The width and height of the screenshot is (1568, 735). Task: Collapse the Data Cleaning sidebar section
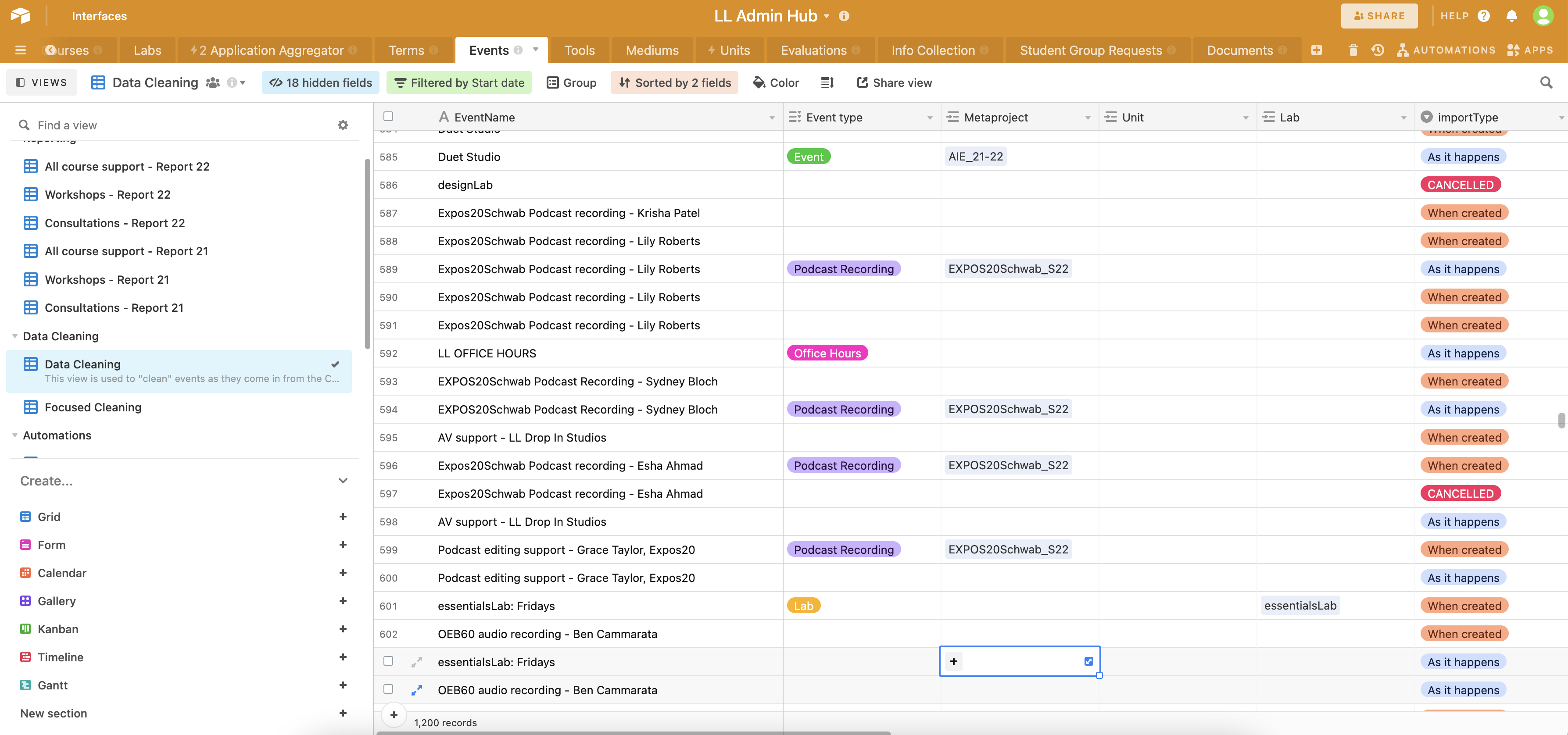coord(15,336)
